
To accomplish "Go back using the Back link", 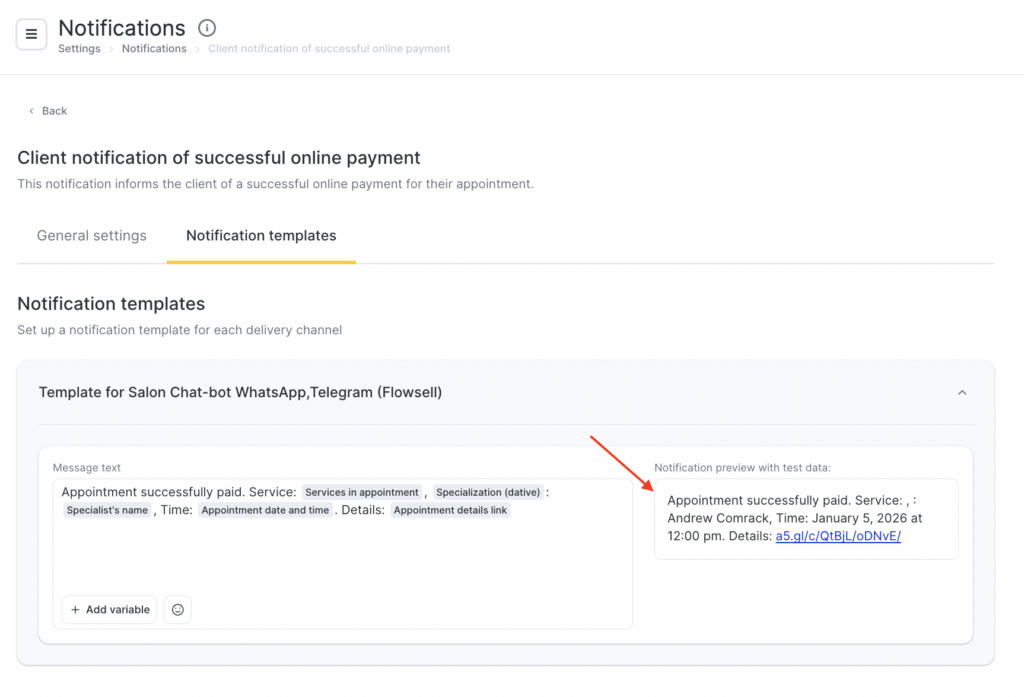I will pyautogui.click(x=48, y=111).
